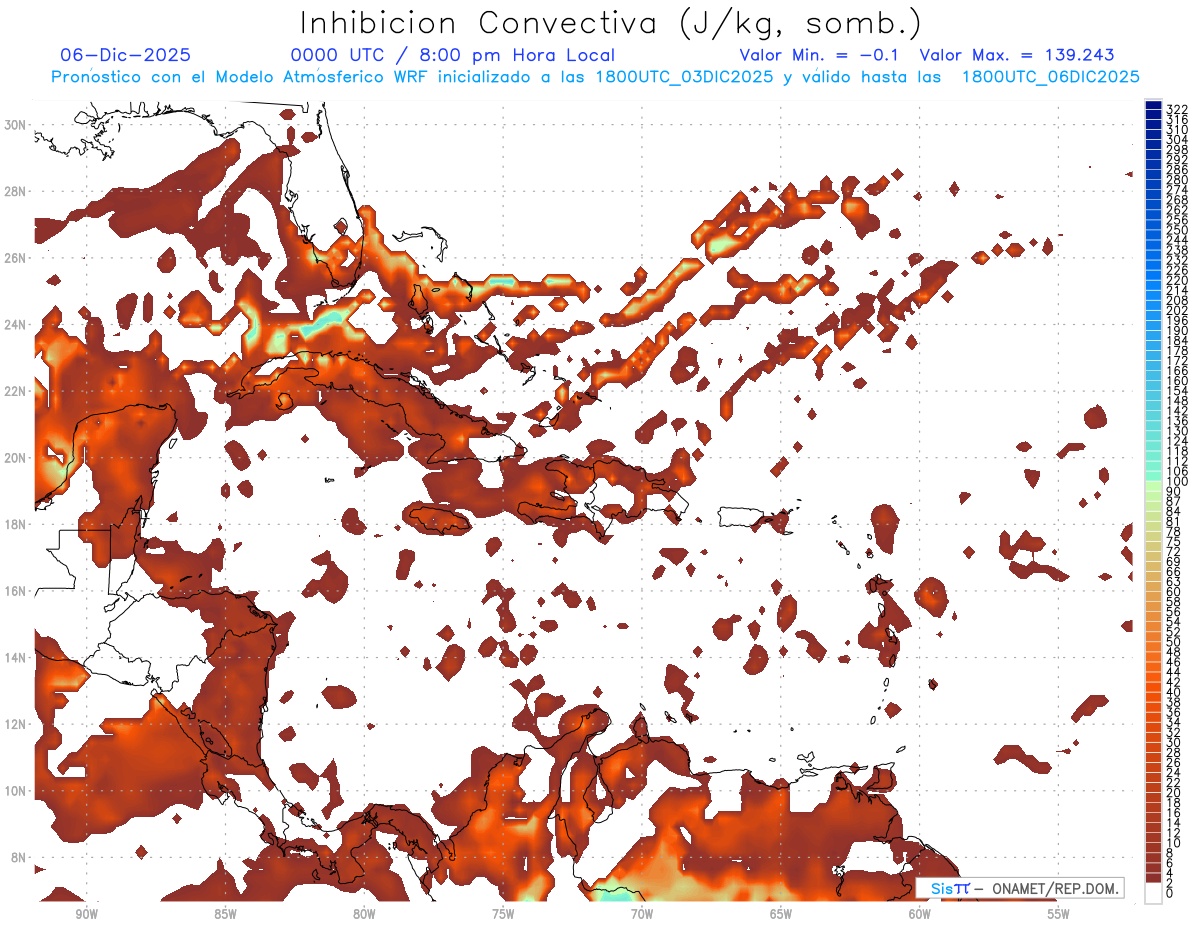Click the colorbar value "60"

click(x=1173, y=592)
